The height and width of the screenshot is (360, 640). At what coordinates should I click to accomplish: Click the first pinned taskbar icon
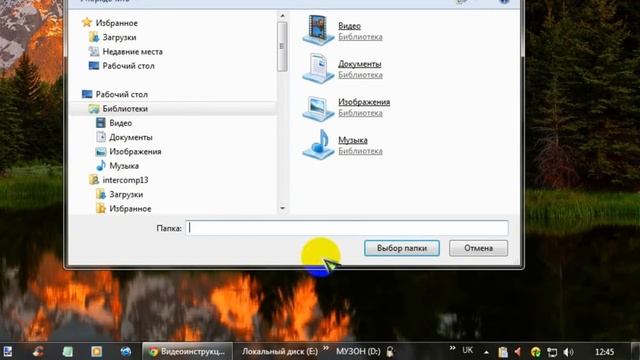tap(8, 351)
